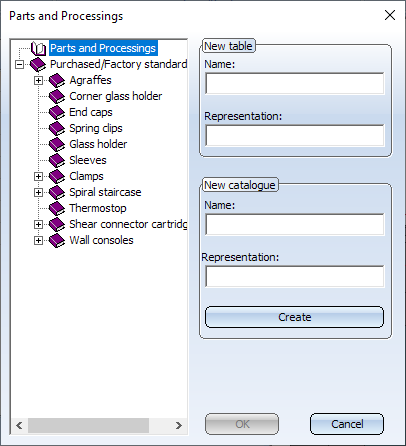Collapse the Purchased/Factory standard node

click(20, 64)
